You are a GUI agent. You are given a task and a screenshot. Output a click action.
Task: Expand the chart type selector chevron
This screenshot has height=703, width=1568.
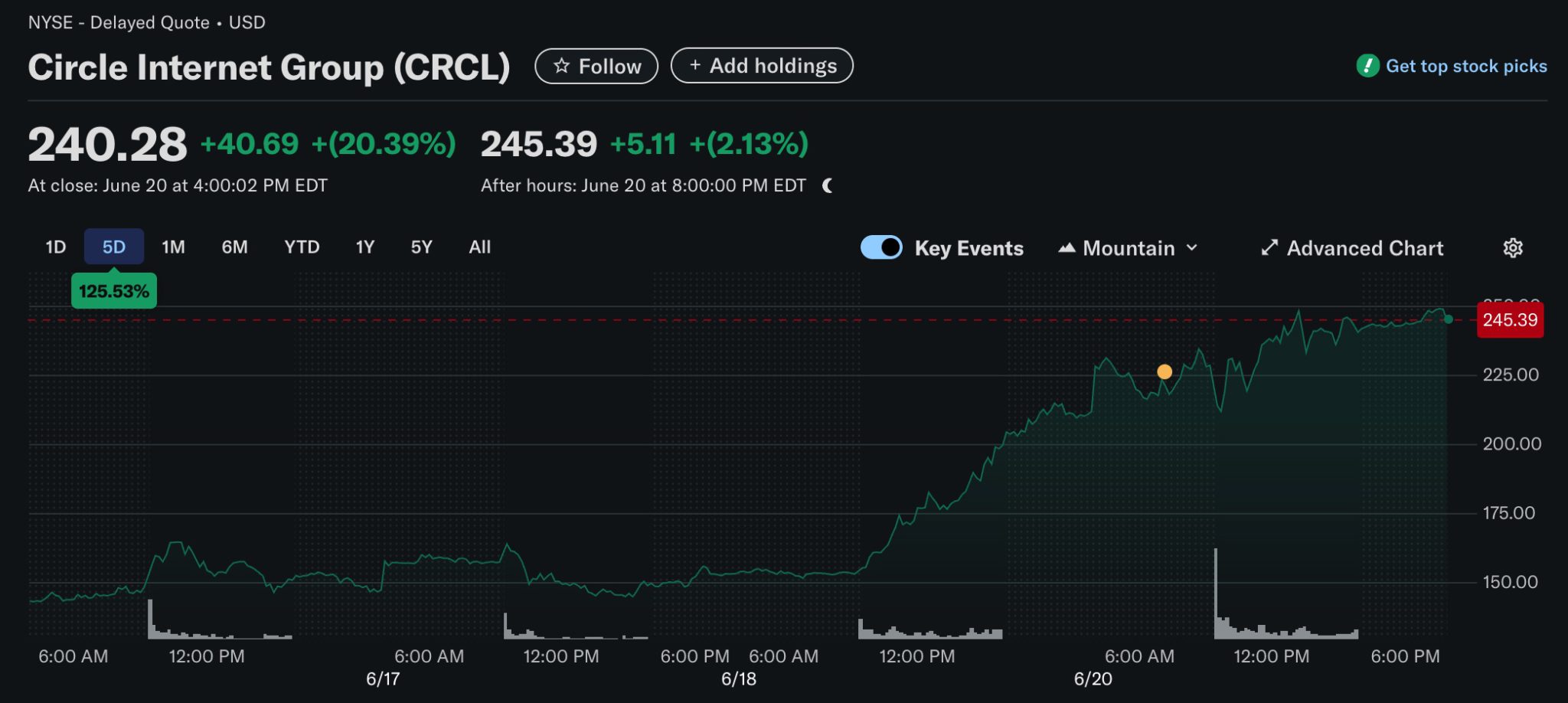(1192, 247)
